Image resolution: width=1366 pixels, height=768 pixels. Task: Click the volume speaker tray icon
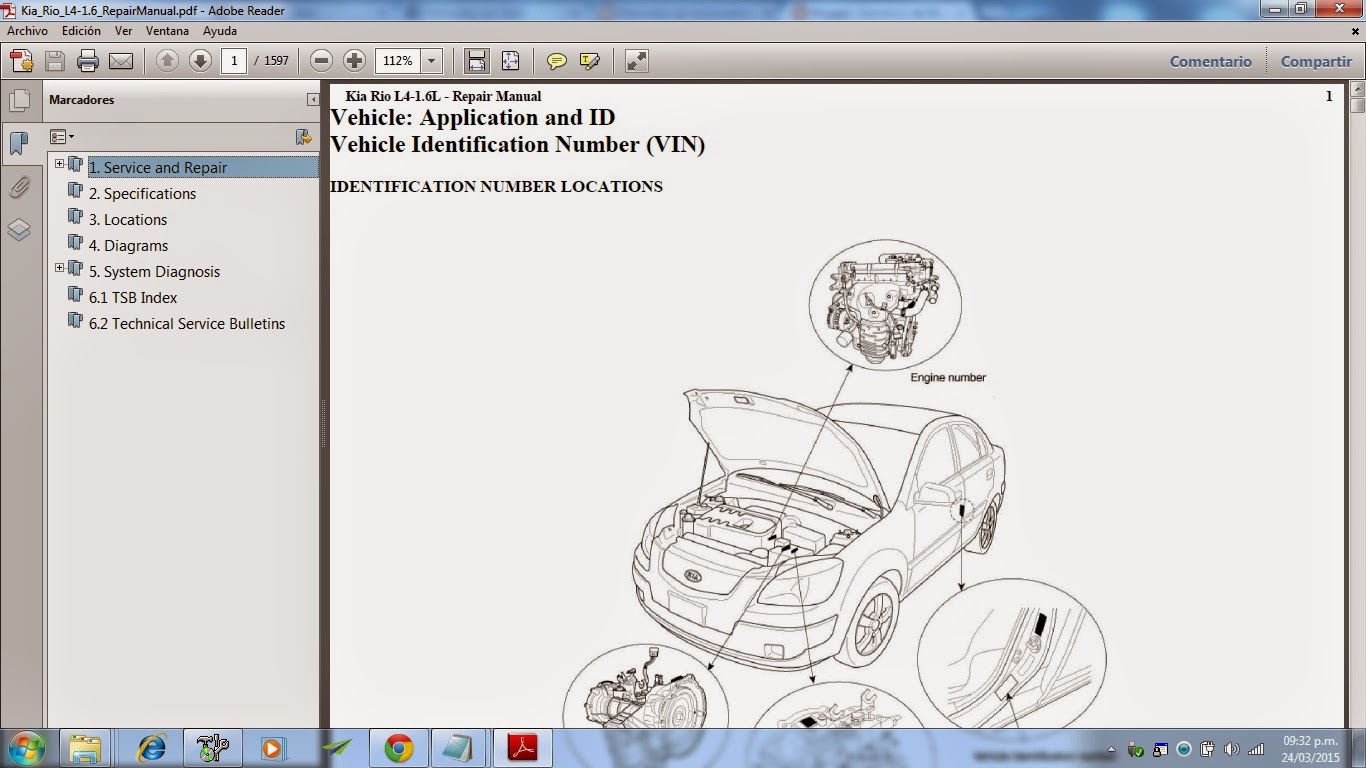pos(1232,749)
